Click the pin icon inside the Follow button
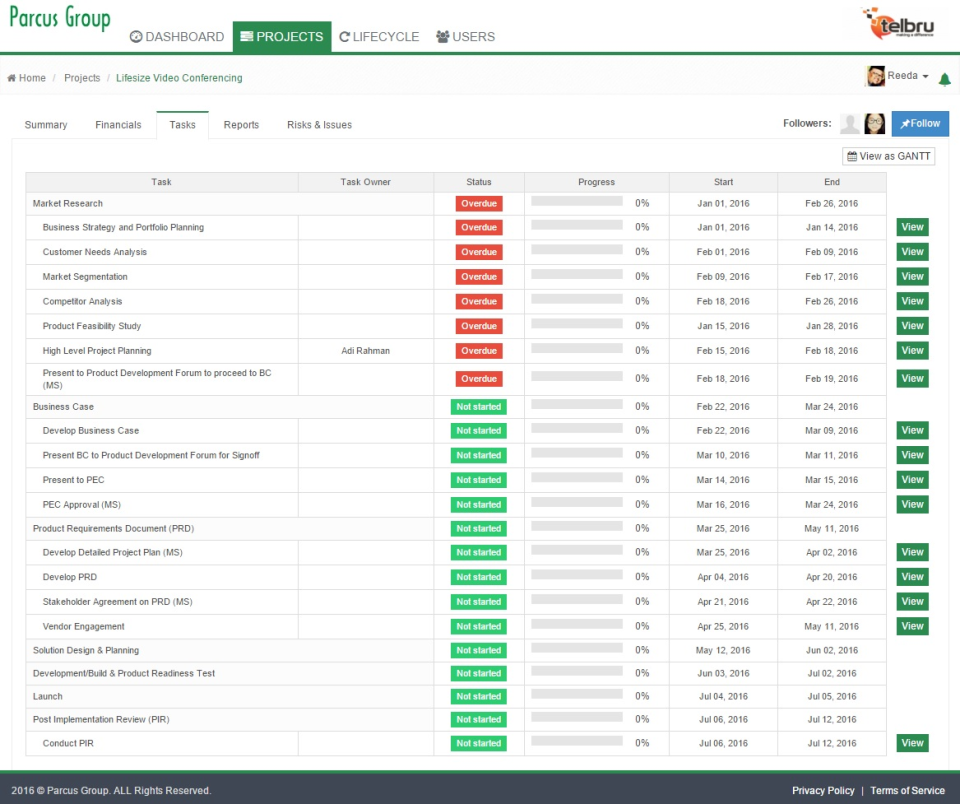 903,123
